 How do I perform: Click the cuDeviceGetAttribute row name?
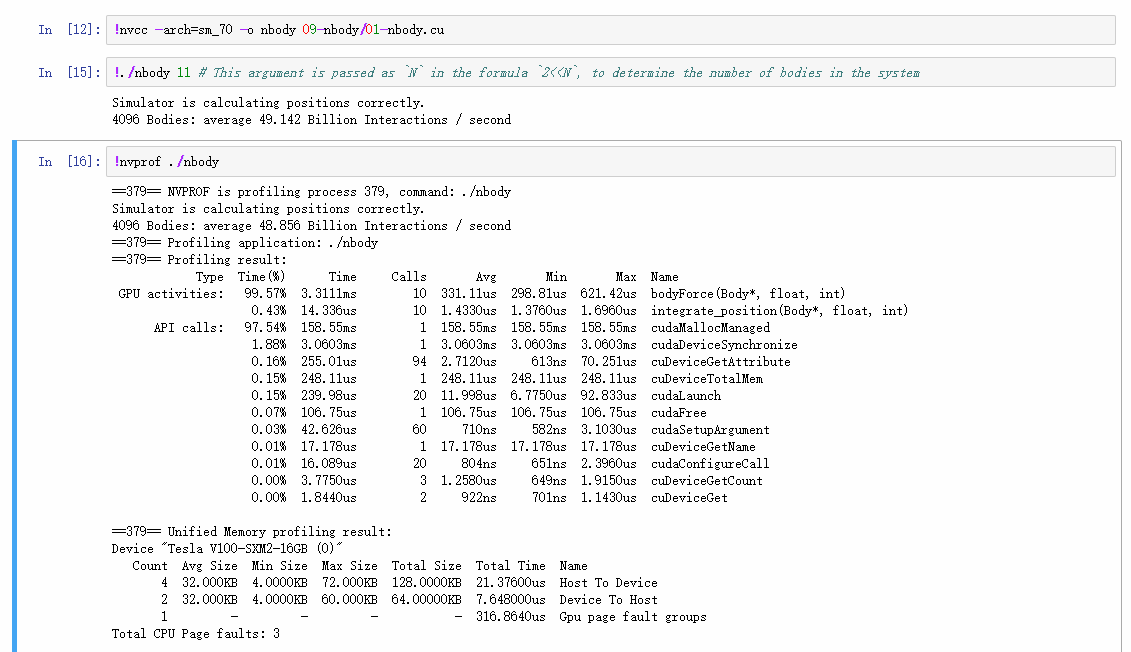click(720, 362)
